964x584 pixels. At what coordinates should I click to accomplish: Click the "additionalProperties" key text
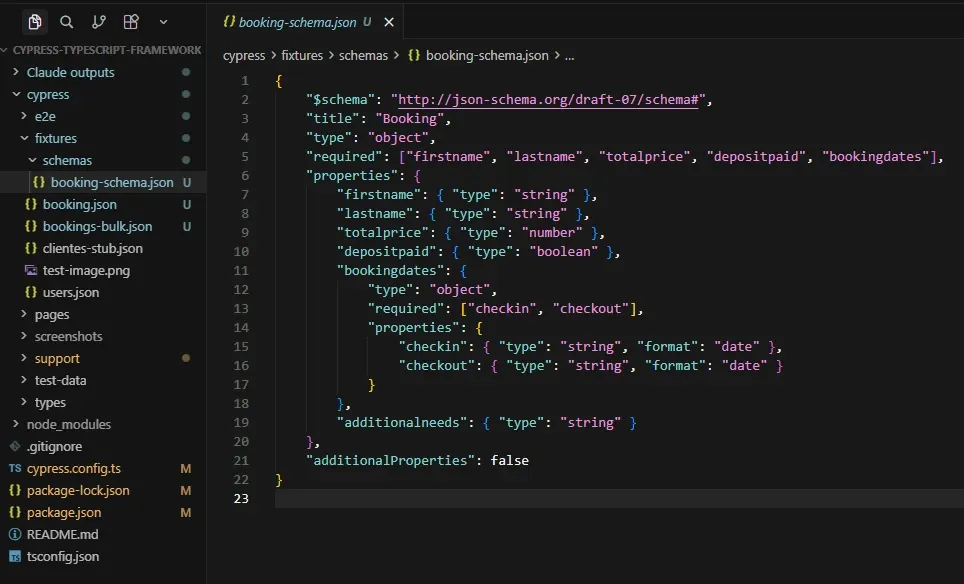click(x=390, y=460)
